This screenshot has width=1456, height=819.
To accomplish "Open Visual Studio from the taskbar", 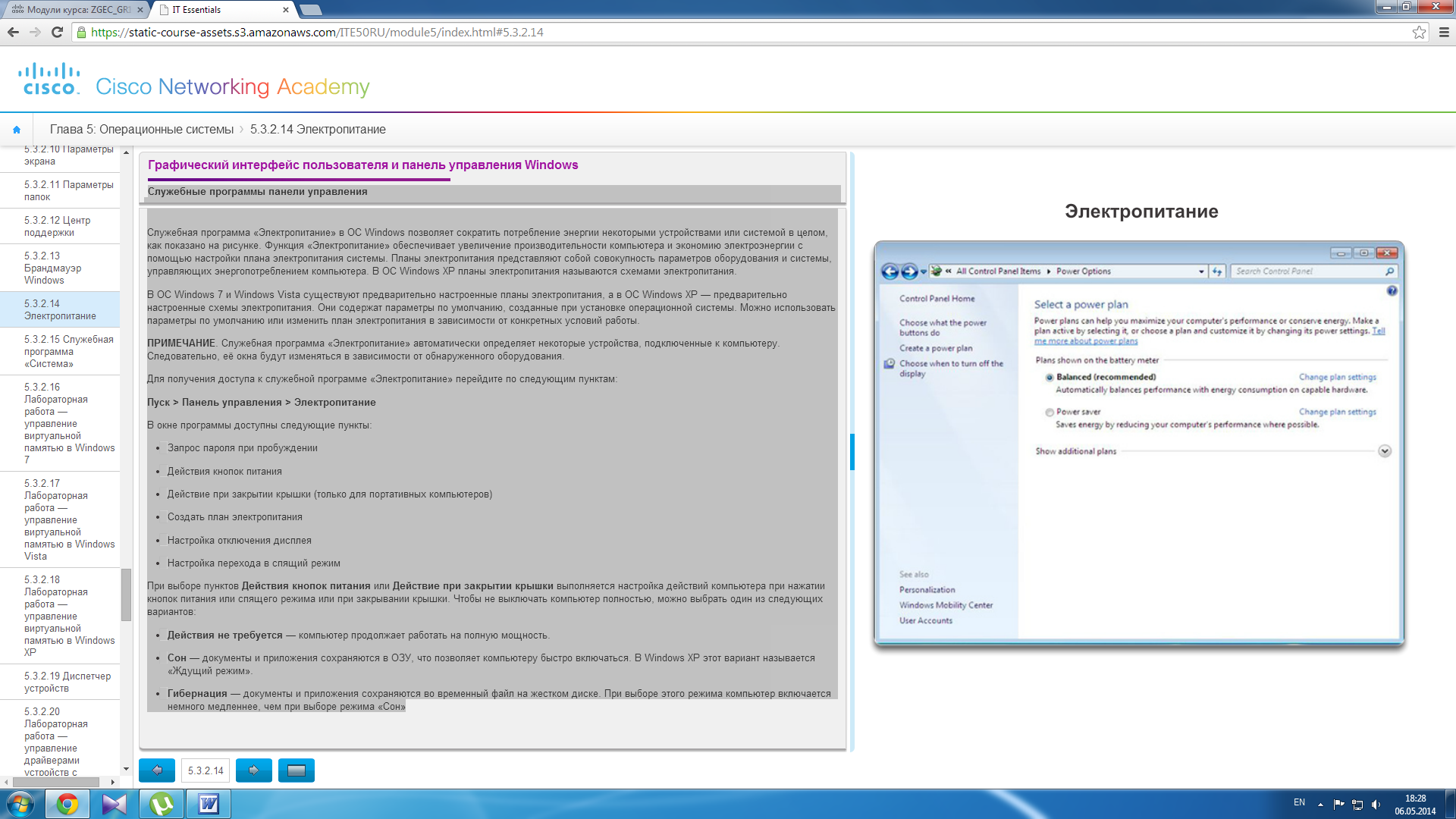I will 115,804.
